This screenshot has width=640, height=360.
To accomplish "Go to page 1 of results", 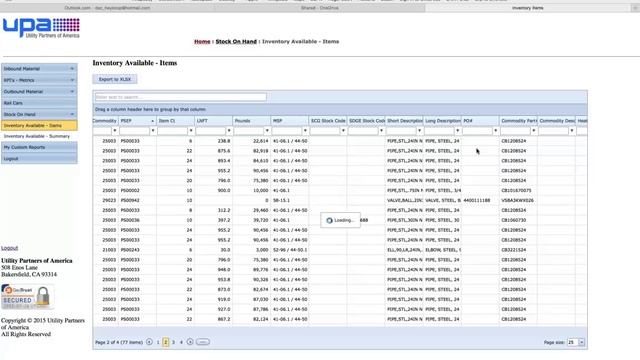I will (x=158, y=342).
